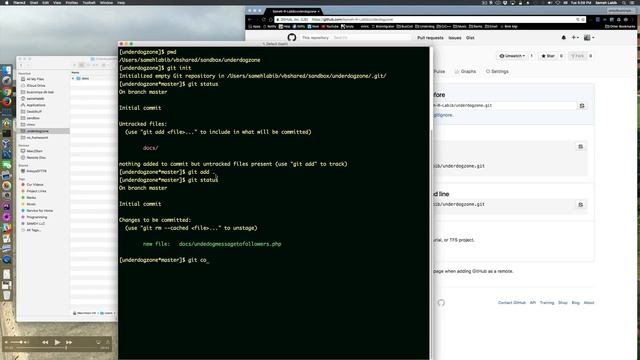The image size is (640, 360).
Task: Open Gist in the GitHub header
Action: [x=470, y=38]
